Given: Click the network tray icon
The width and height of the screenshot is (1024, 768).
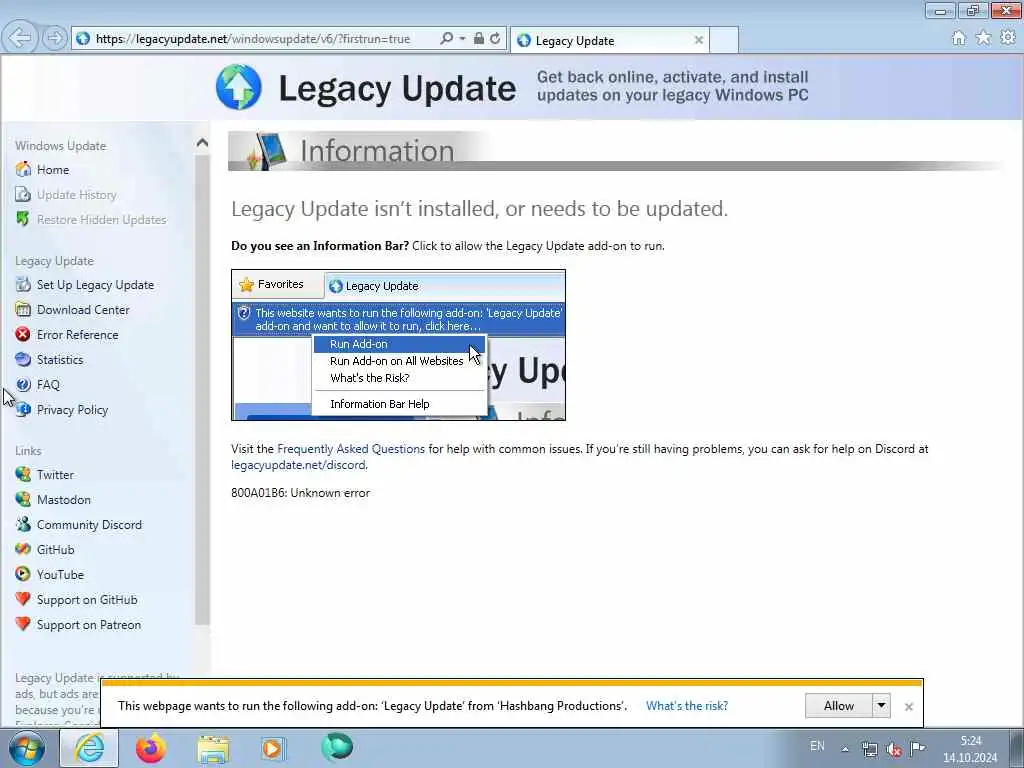Looking at the screenshot, I should coord(869,749).
